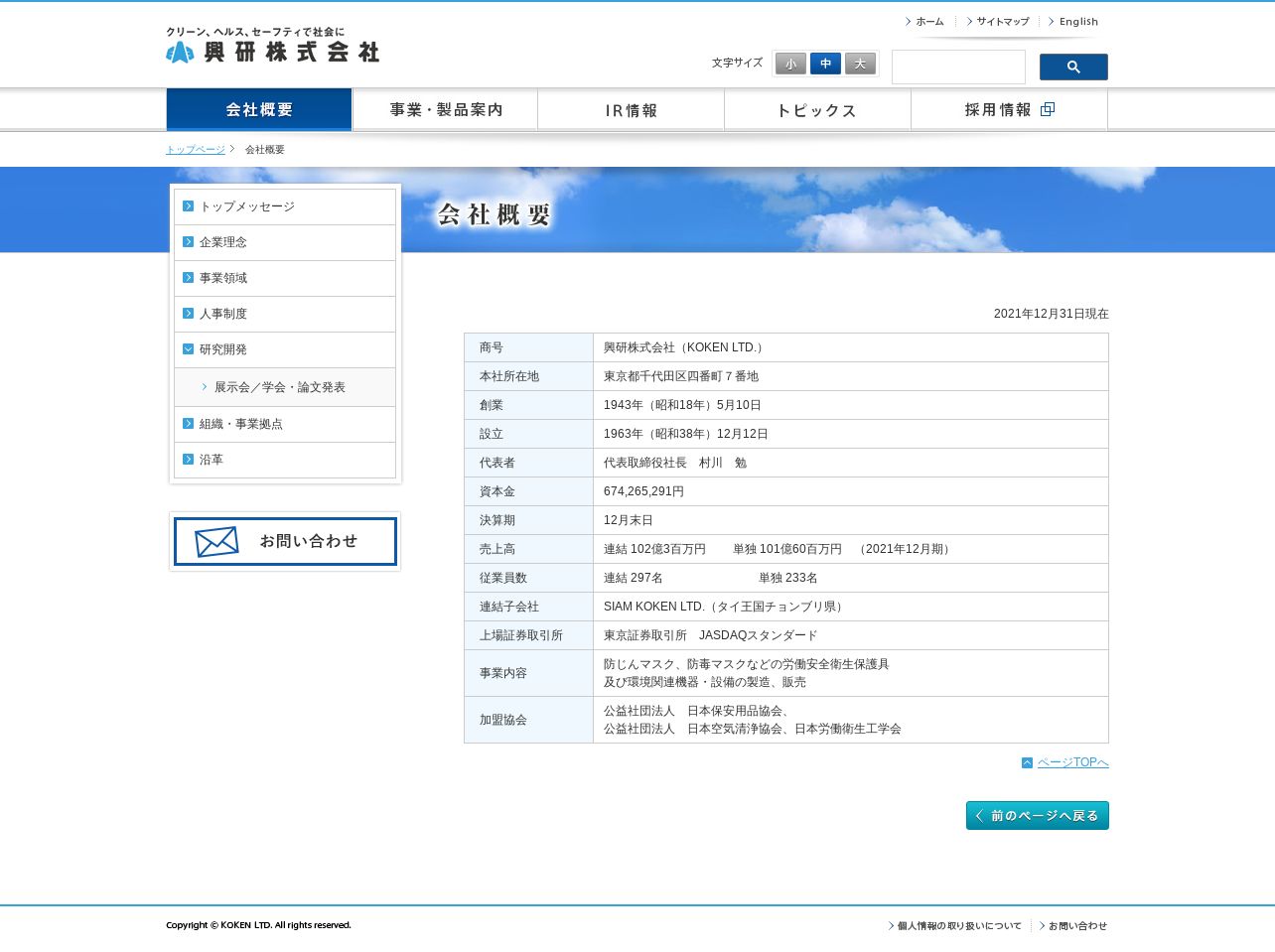Click the 2021年12月31日現在 date text

[x=1052, y=314]
